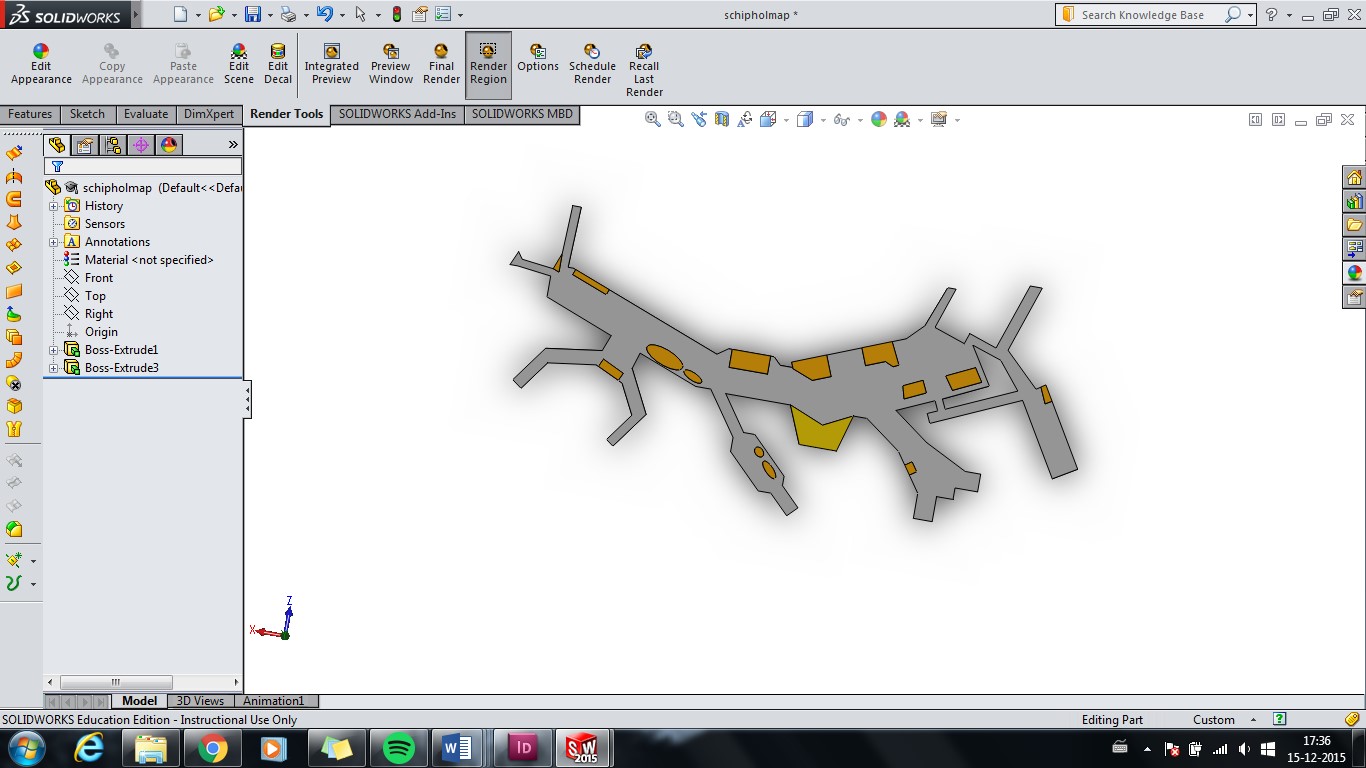The height and width of the screenshot is (768, 1366).
Task: Expand the manager pane tabs chevron
Action: (x=233, y=145)
